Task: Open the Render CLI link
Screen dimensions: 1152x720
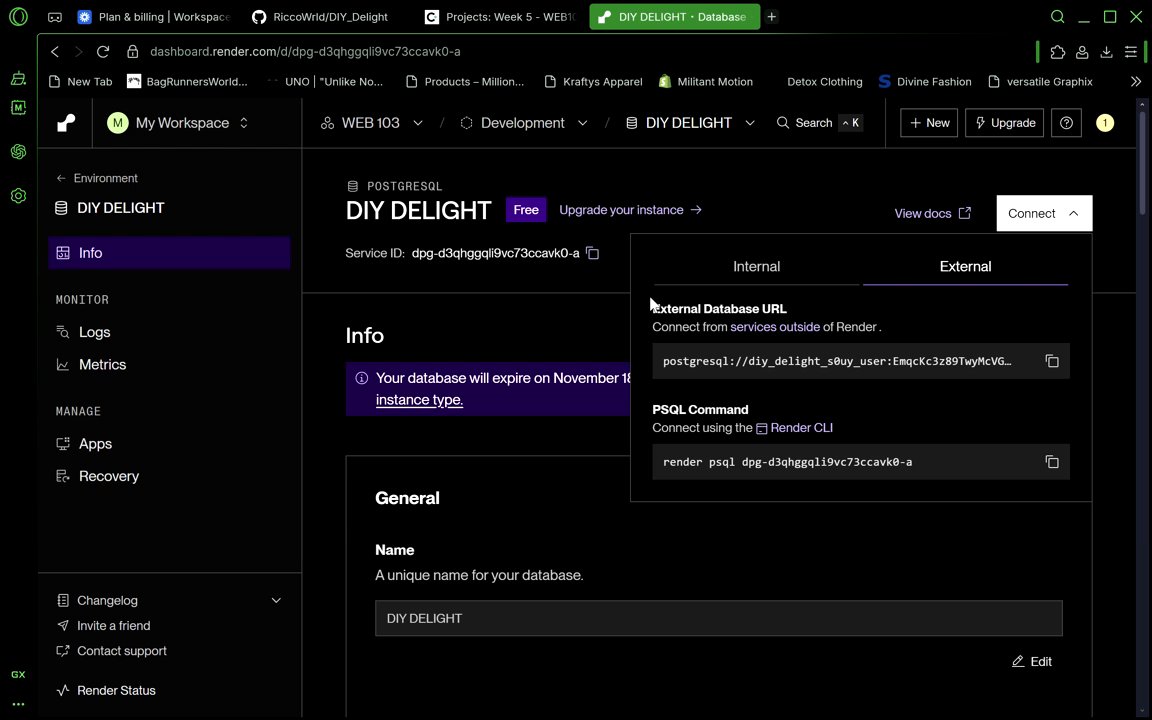Action: click(x=794, y=428)
